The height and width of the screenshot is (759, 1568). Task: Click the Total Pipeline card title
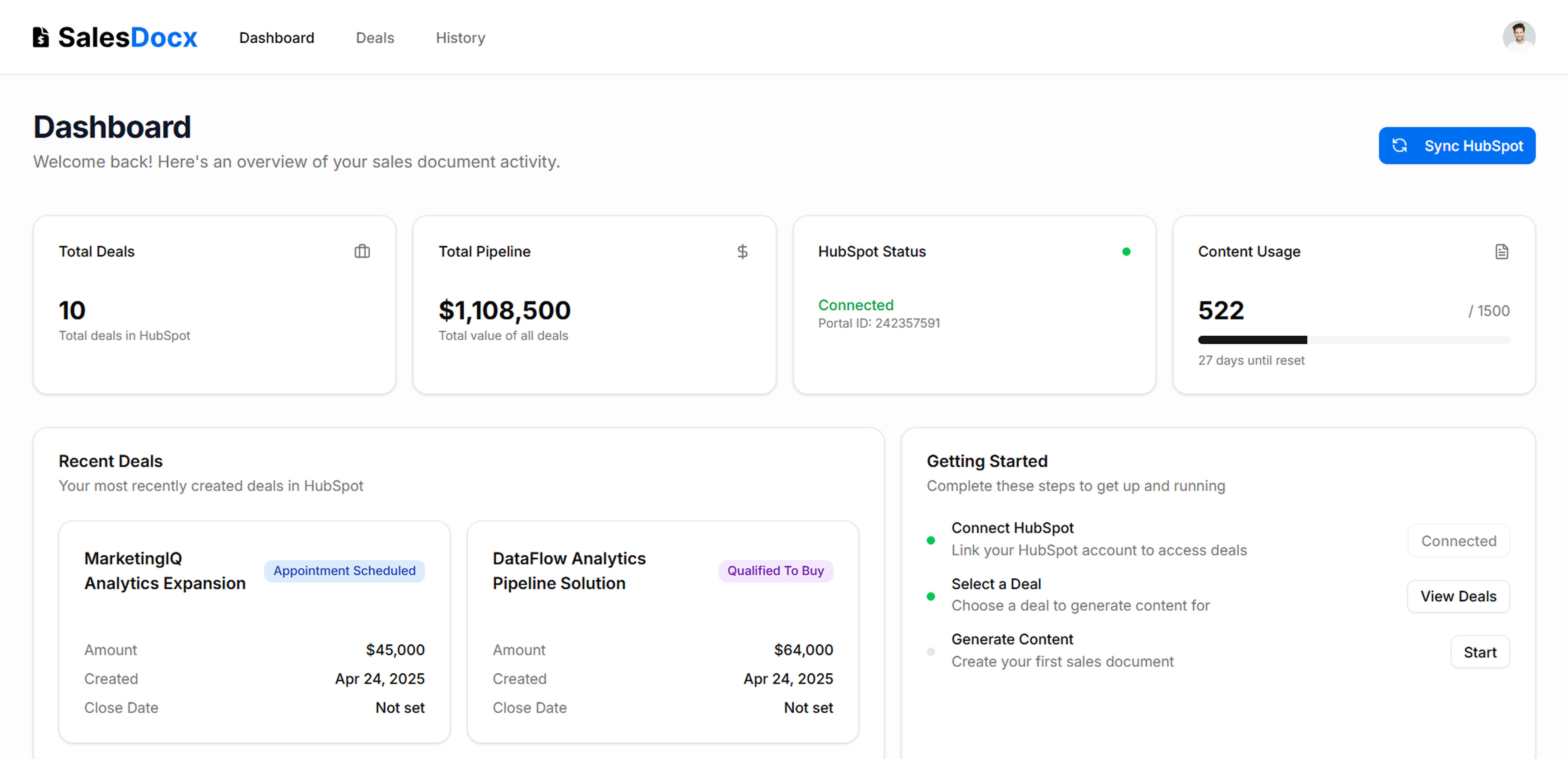pyautogui.click(x=484, y=251)
